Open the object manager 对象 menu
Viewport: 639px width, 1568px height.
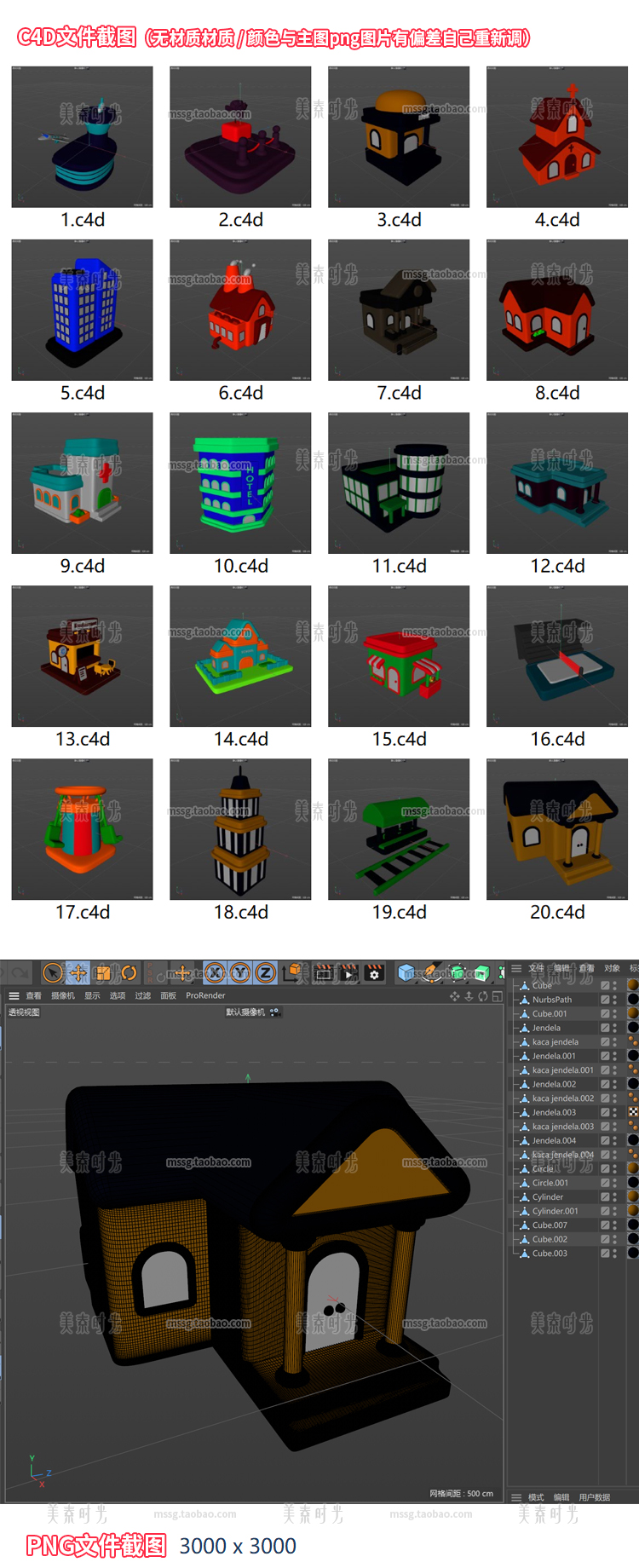point(612,968)
